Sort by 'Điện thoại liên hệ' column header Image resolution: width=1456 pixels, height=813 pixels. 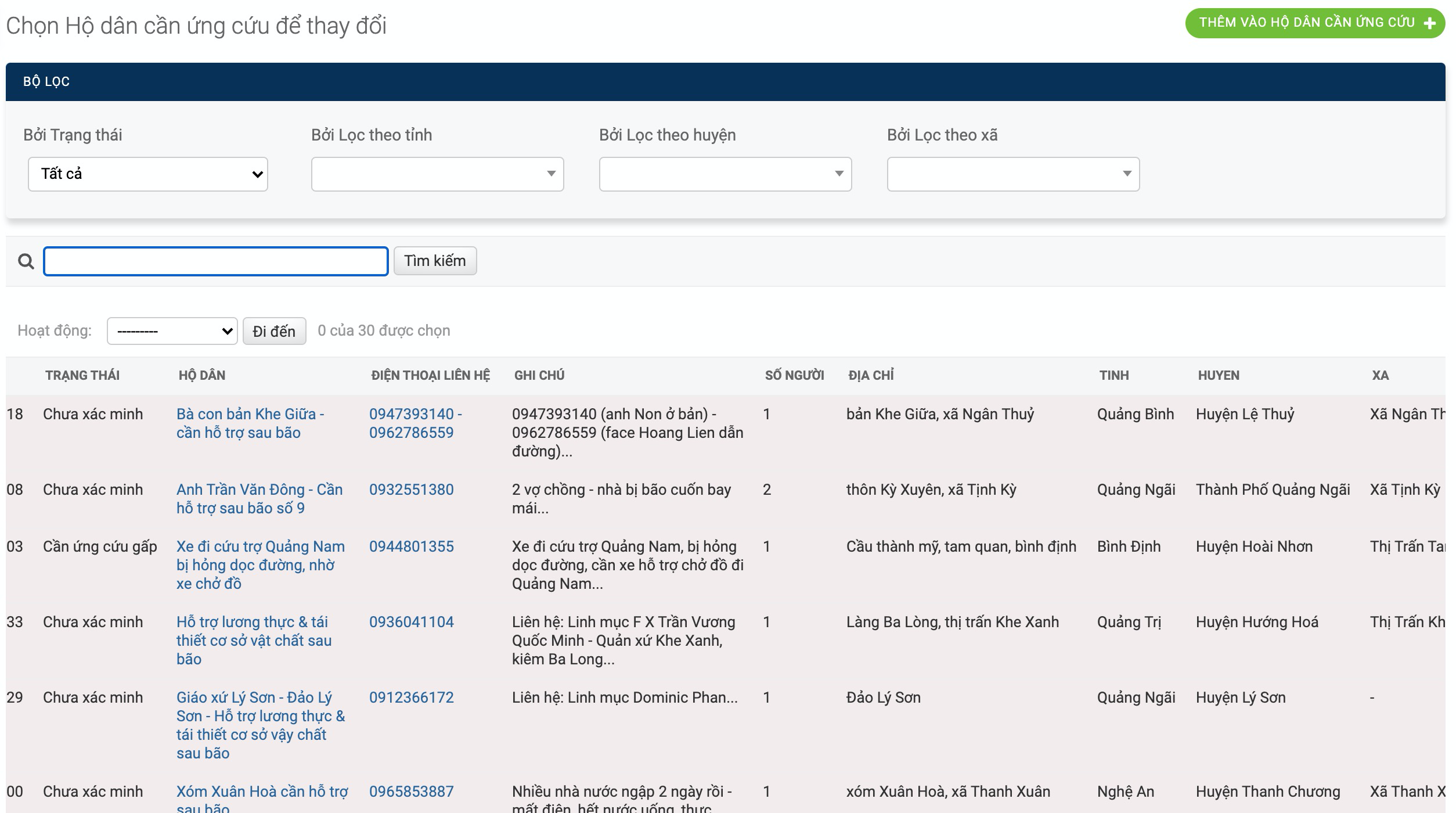tap(430, 375)
